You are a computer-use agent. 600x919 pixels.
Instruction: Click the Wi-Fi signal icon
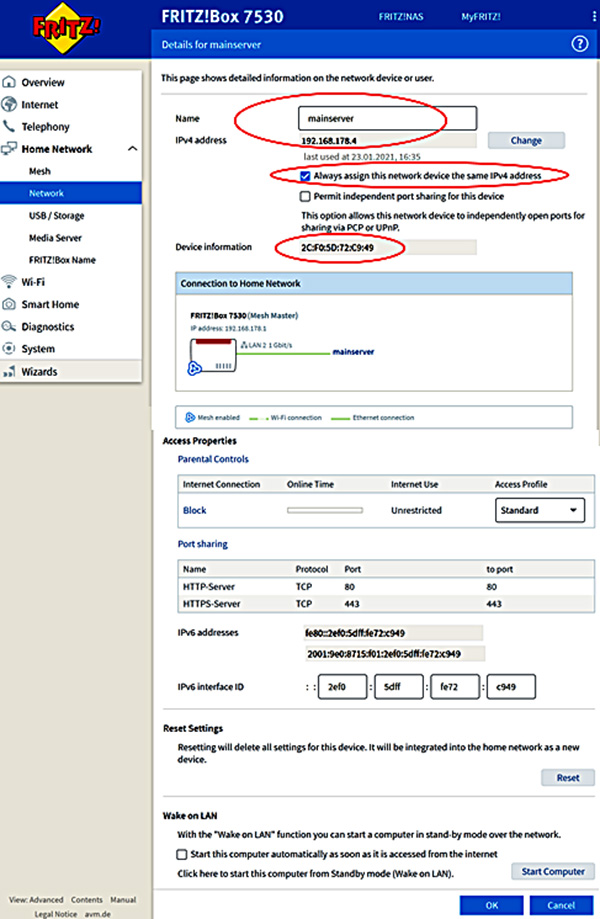point(9,281)
